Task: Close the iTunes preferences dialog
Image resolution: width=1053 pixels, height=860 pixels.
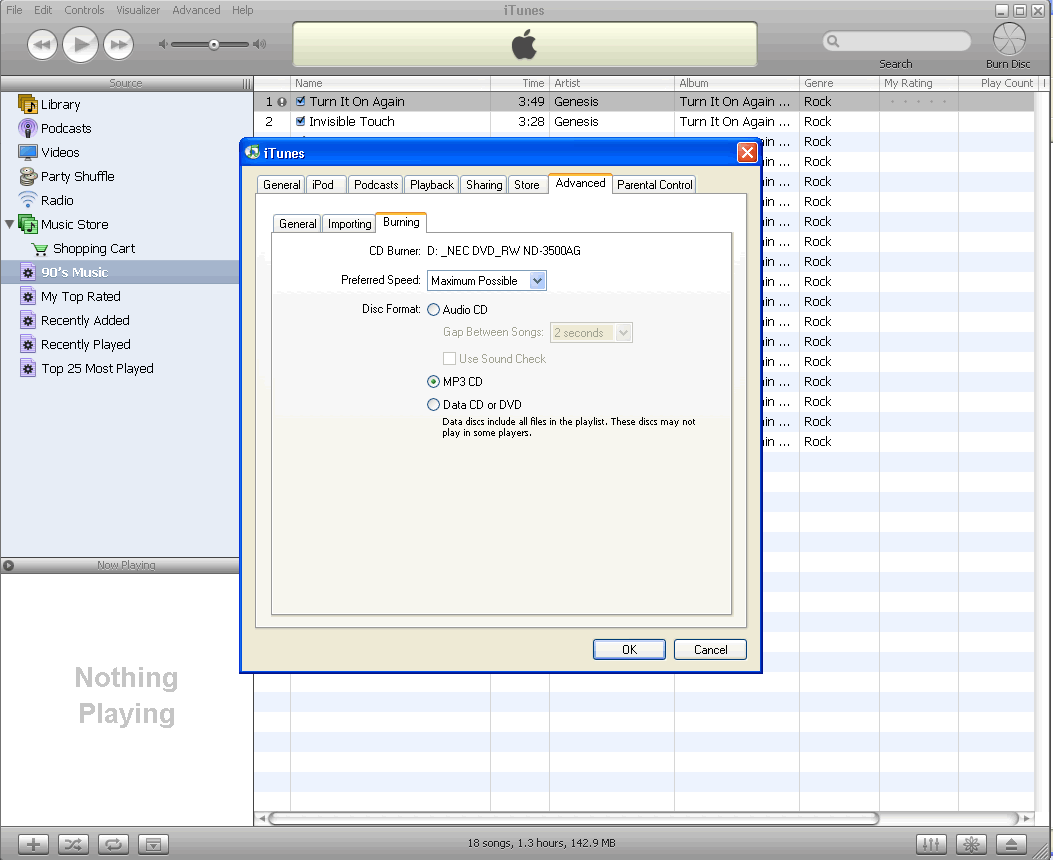Action: [x=747, y=153]
